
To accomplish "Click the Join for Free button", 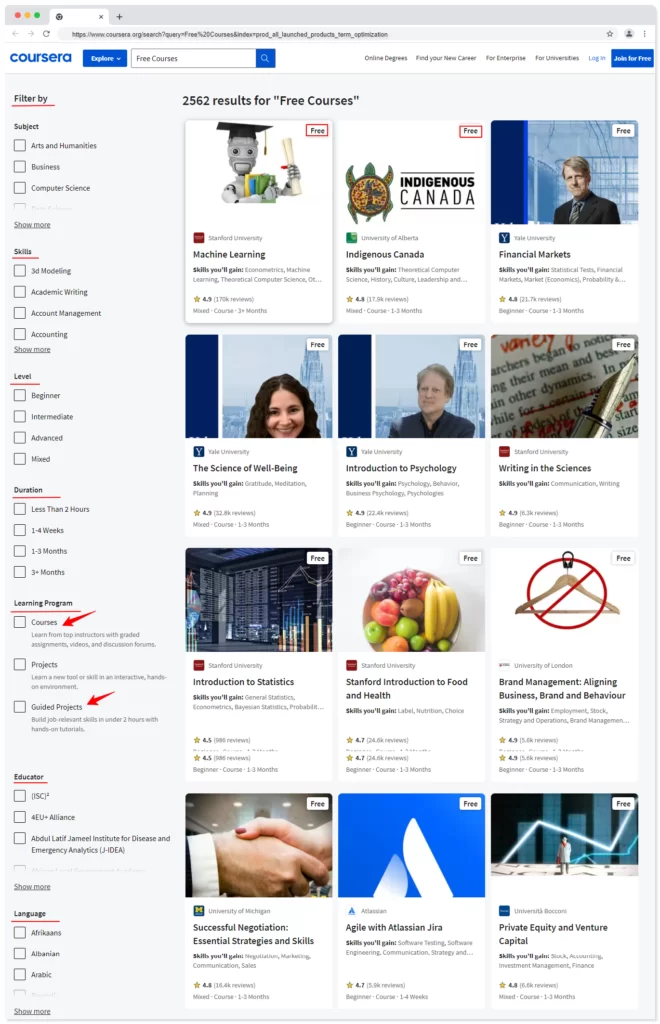I will 632,58.
